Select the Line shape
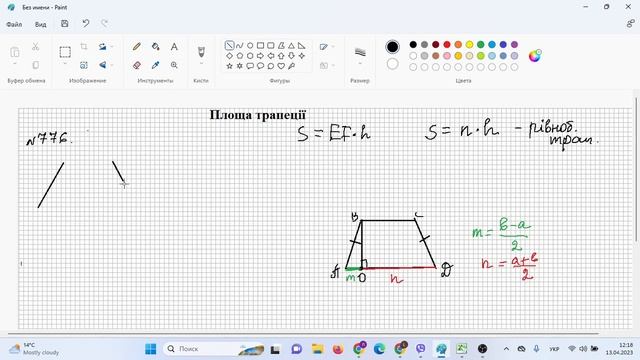 coord(229,45)
